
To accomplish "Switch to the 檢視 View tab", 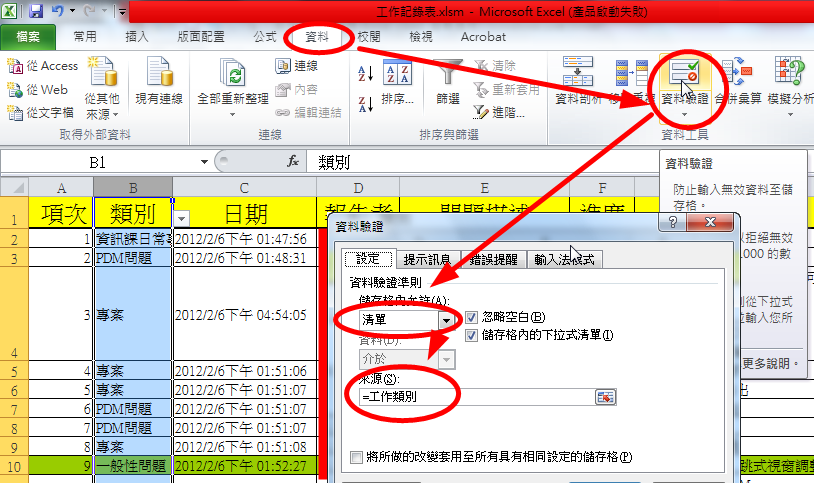I will tap(420, 37).
